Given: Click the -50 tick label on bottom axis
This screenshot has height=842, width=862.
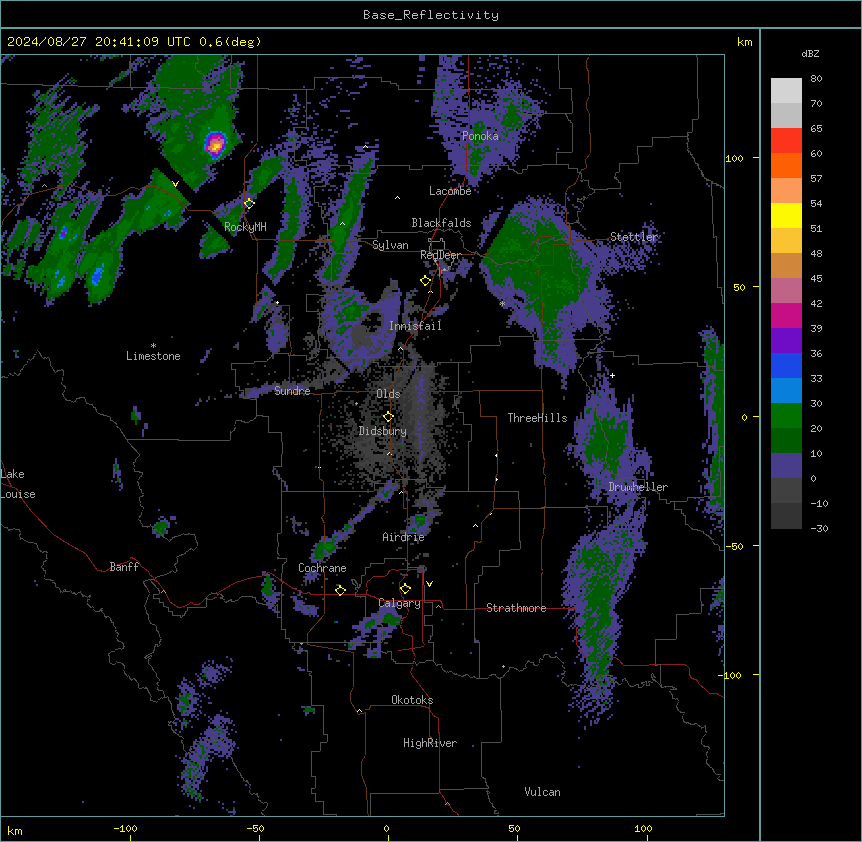Looking at the screenshot, I should click(x=255, y=828).
